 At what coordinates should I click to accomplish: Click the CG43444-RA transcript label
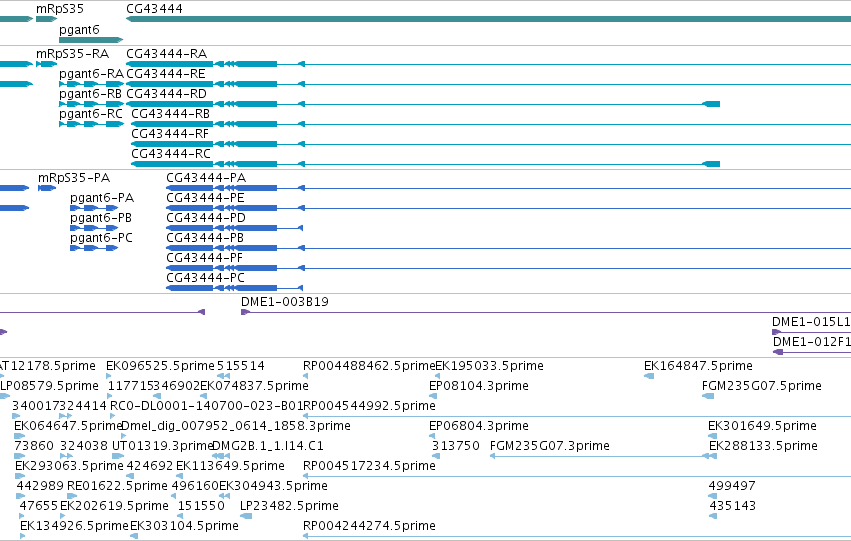point(166,54)
